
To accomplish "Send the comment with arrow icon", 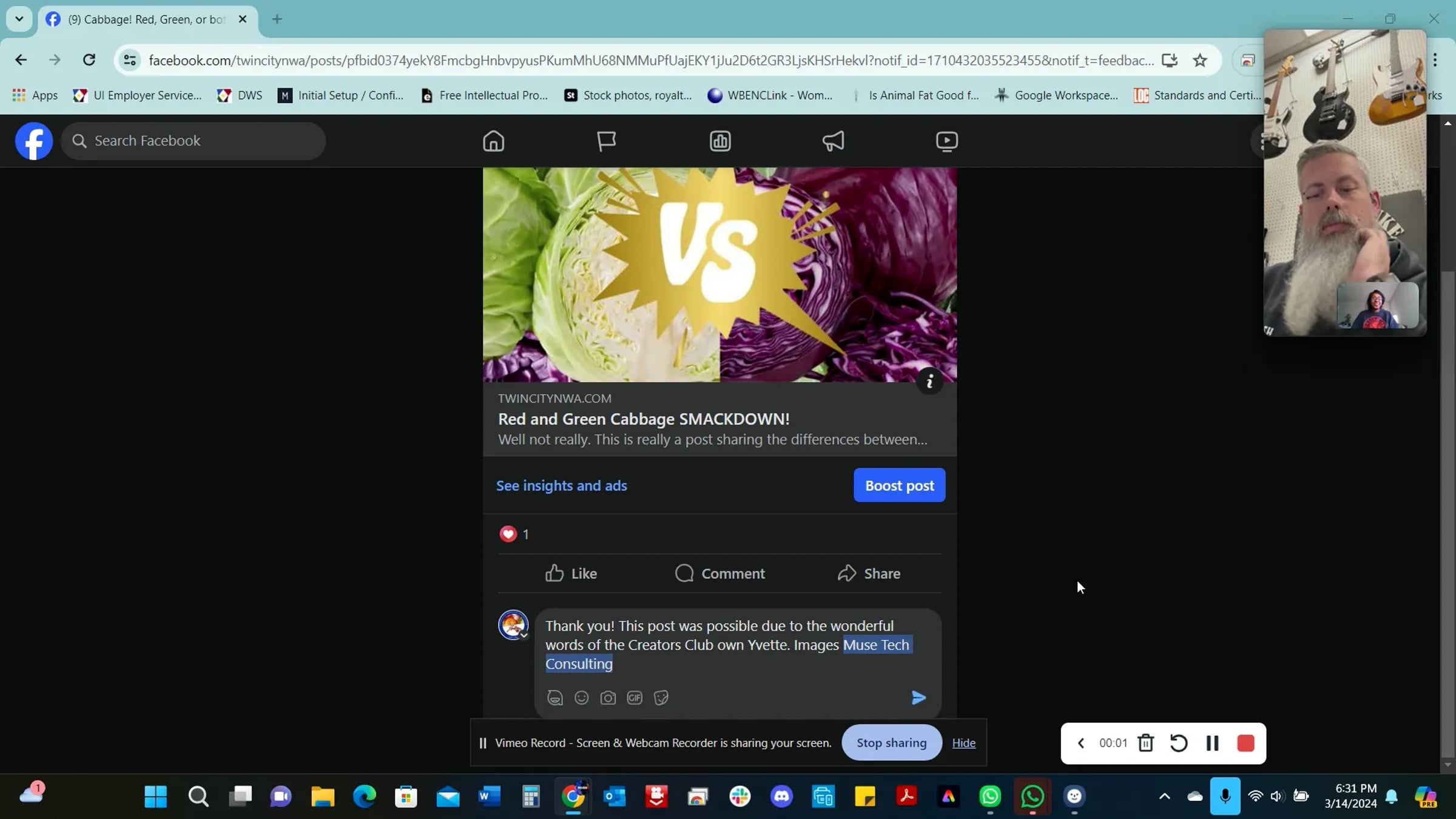I will (x=918, y=698).
